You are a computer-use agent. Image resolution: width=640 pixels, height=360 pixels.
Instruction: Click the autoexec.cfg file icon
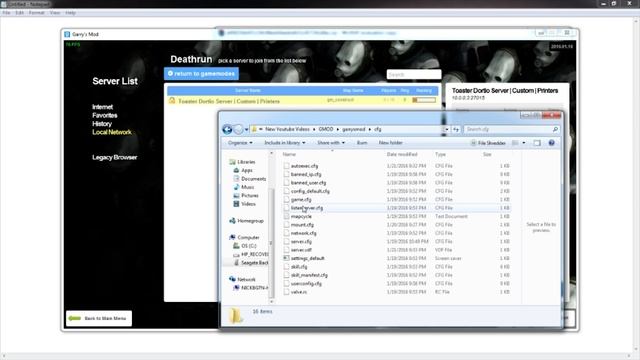click(286, 166)
